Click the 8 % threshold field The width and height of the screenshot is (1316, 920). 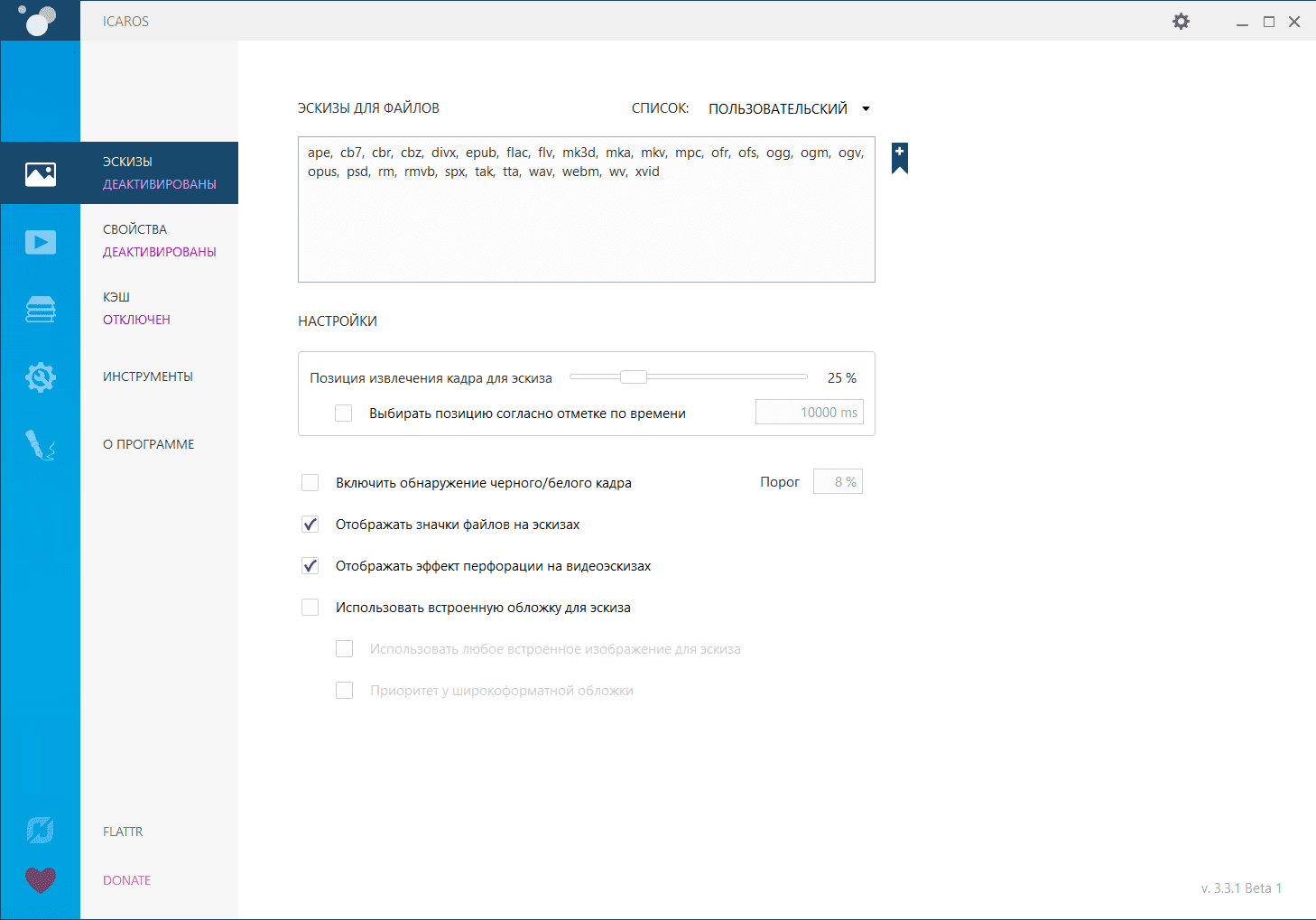click(x=838, y=481)
